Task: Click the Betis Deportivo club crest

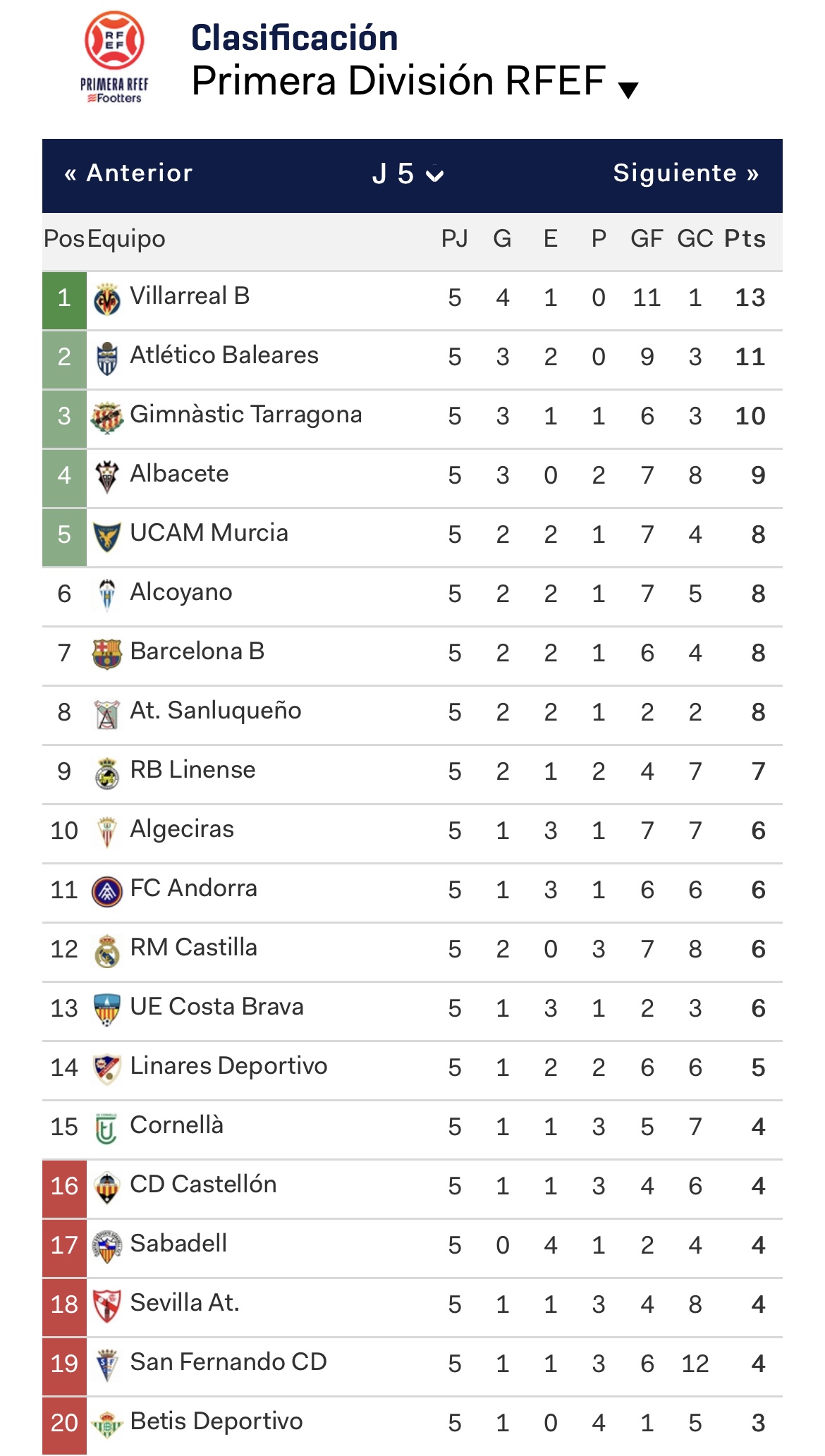Action: point(107,1424)
